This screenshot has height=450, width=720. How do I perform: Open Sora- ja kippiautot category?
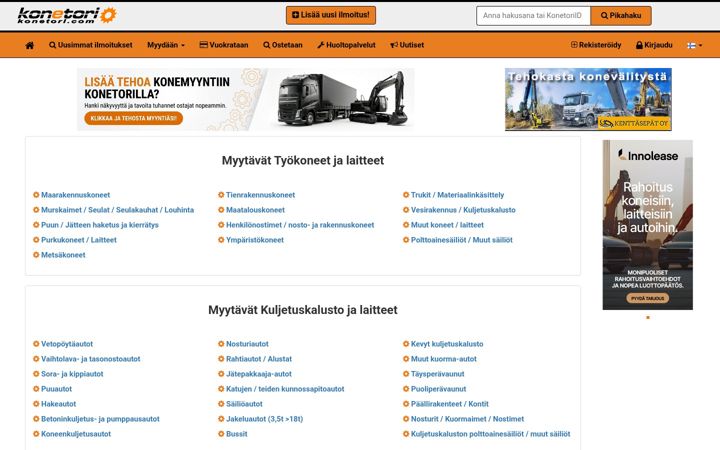point(72,374)
